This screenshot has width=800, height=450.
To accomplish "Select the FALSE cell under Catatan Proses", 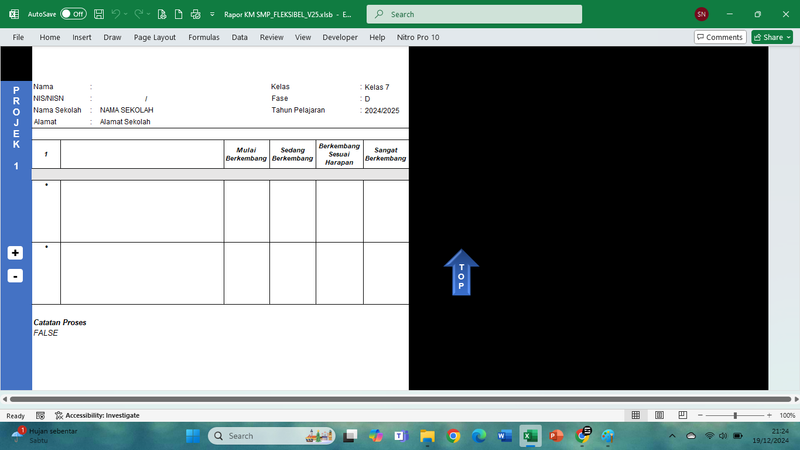I will (x=46, y=333).
